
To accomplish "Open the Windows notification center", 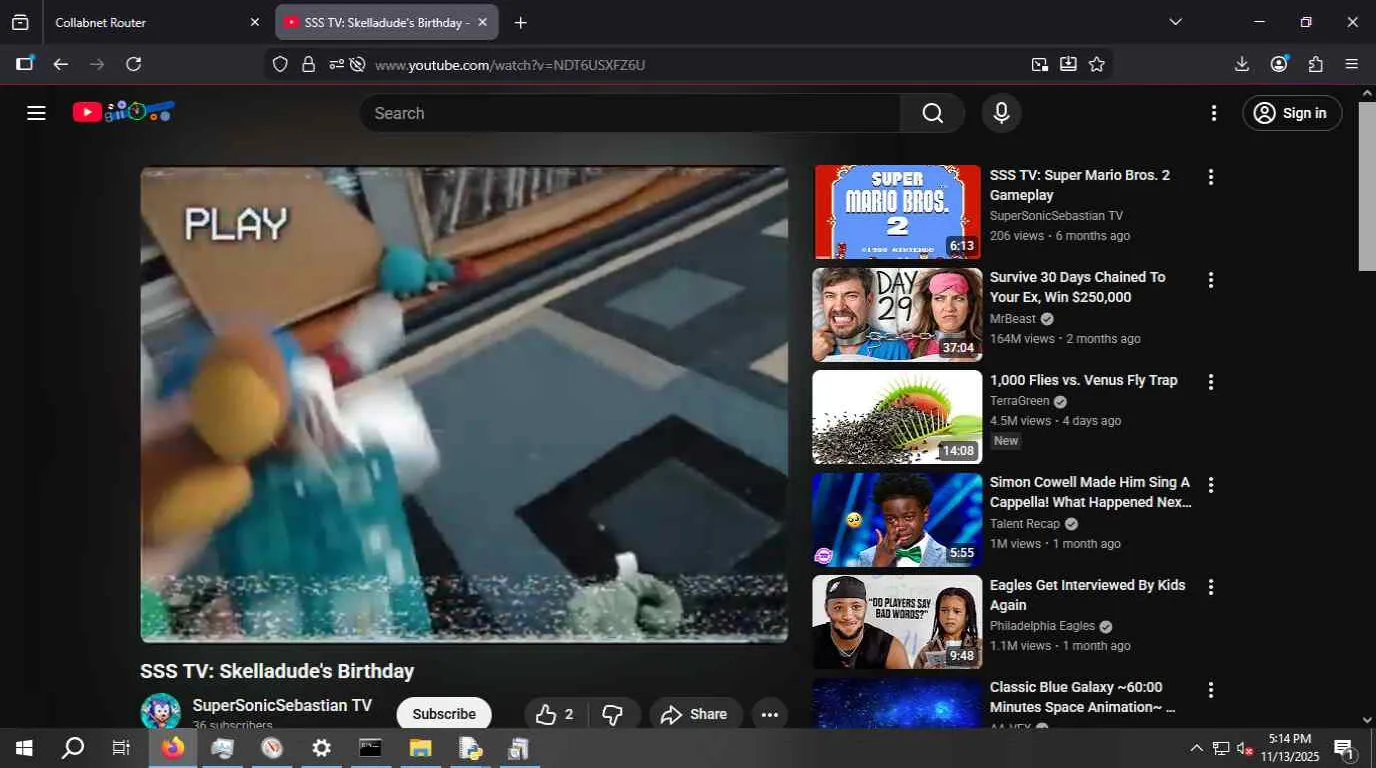I will tap(1345, 748).
